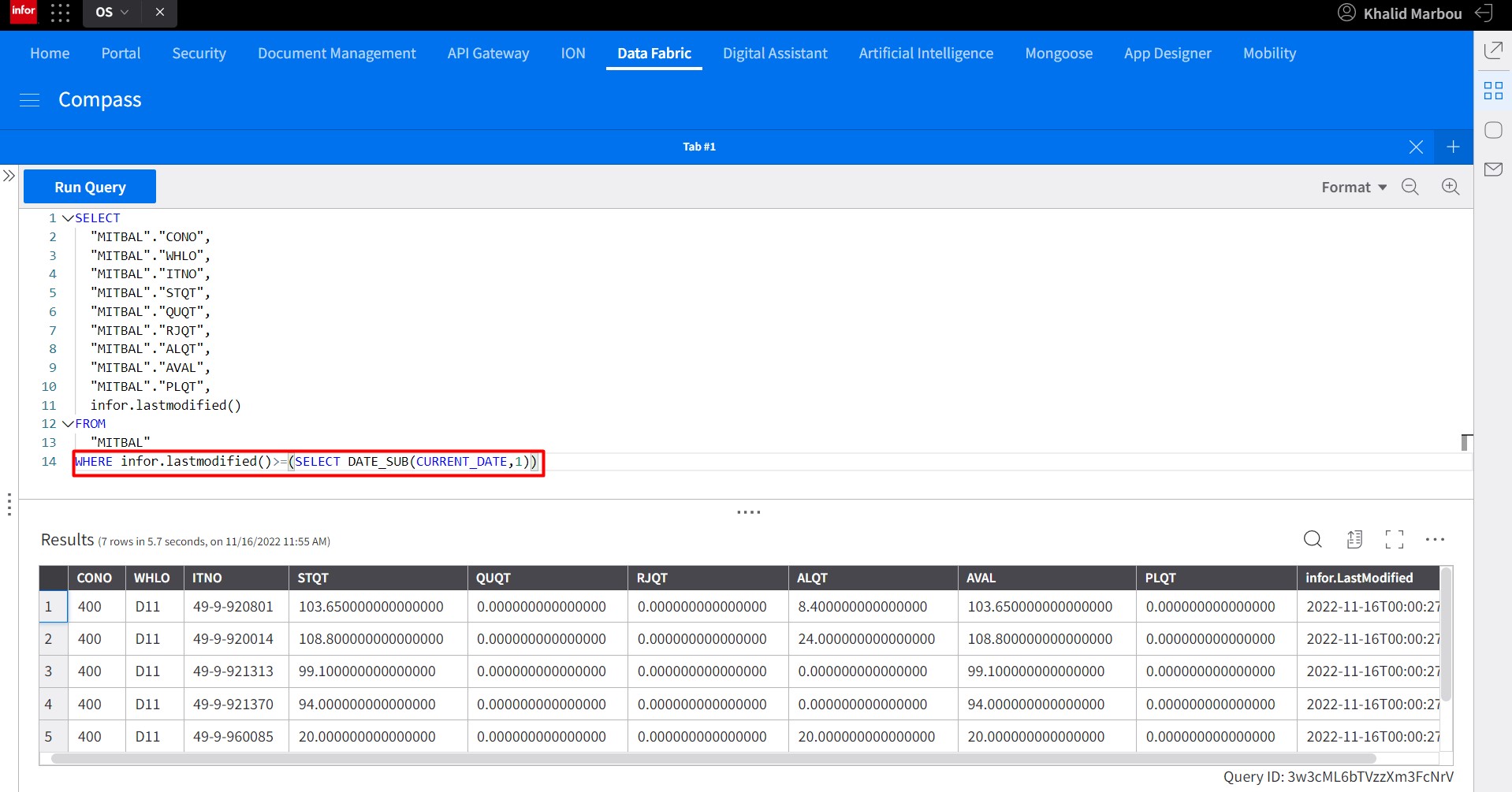
Task: Toggle fullscreen results view
Action: (1395, 539)
